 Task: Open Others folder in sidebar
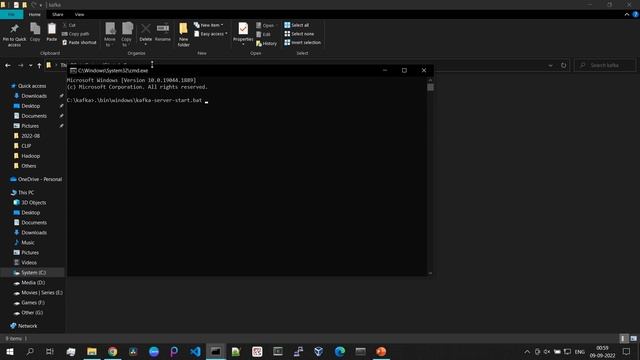[x=29, y=166]
